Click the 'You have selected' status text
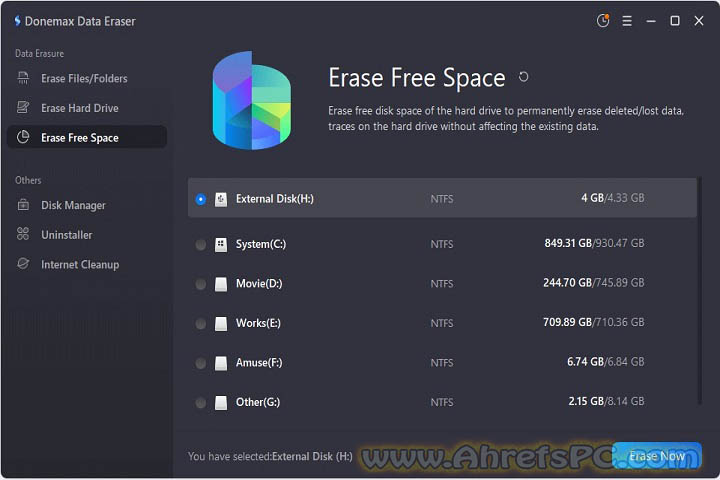 pyautogui.click(x=270, y=456)
